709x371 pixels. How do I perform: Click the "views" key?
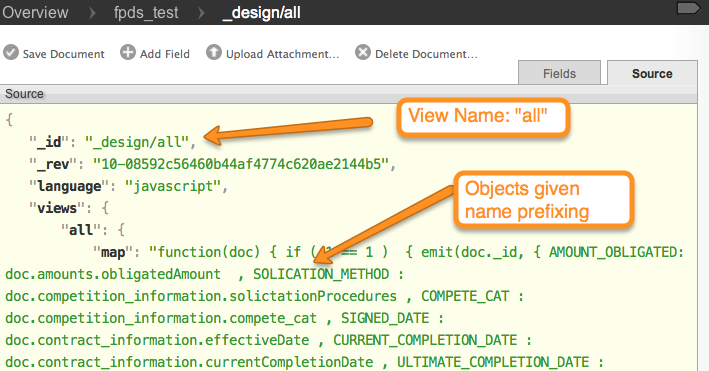pos(57,208)
